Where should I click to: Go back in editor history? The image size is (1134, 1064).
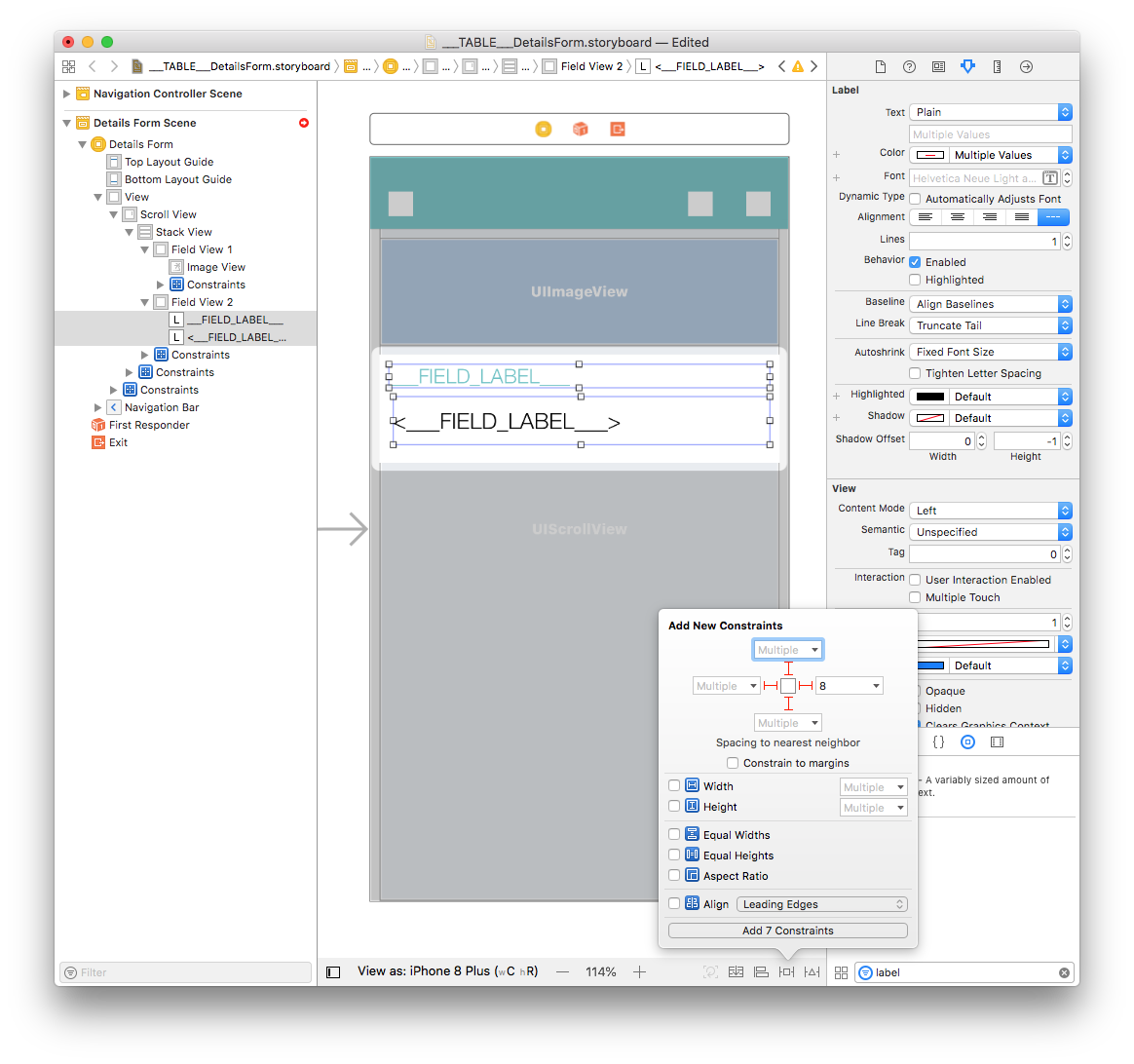tap(92, 66)
